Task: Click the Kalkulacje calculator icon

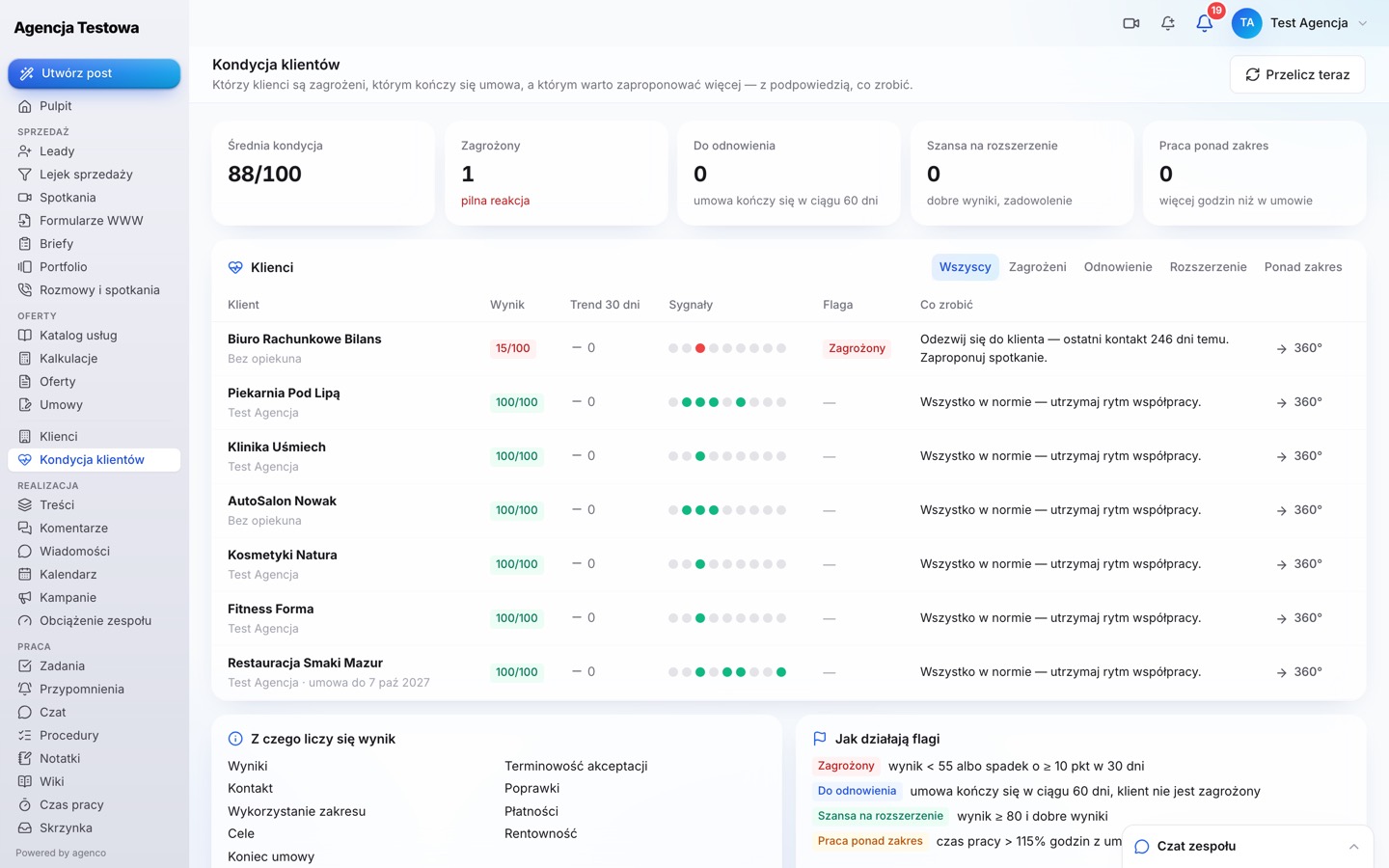Action: pyautogui.click(x=25, y=359)
